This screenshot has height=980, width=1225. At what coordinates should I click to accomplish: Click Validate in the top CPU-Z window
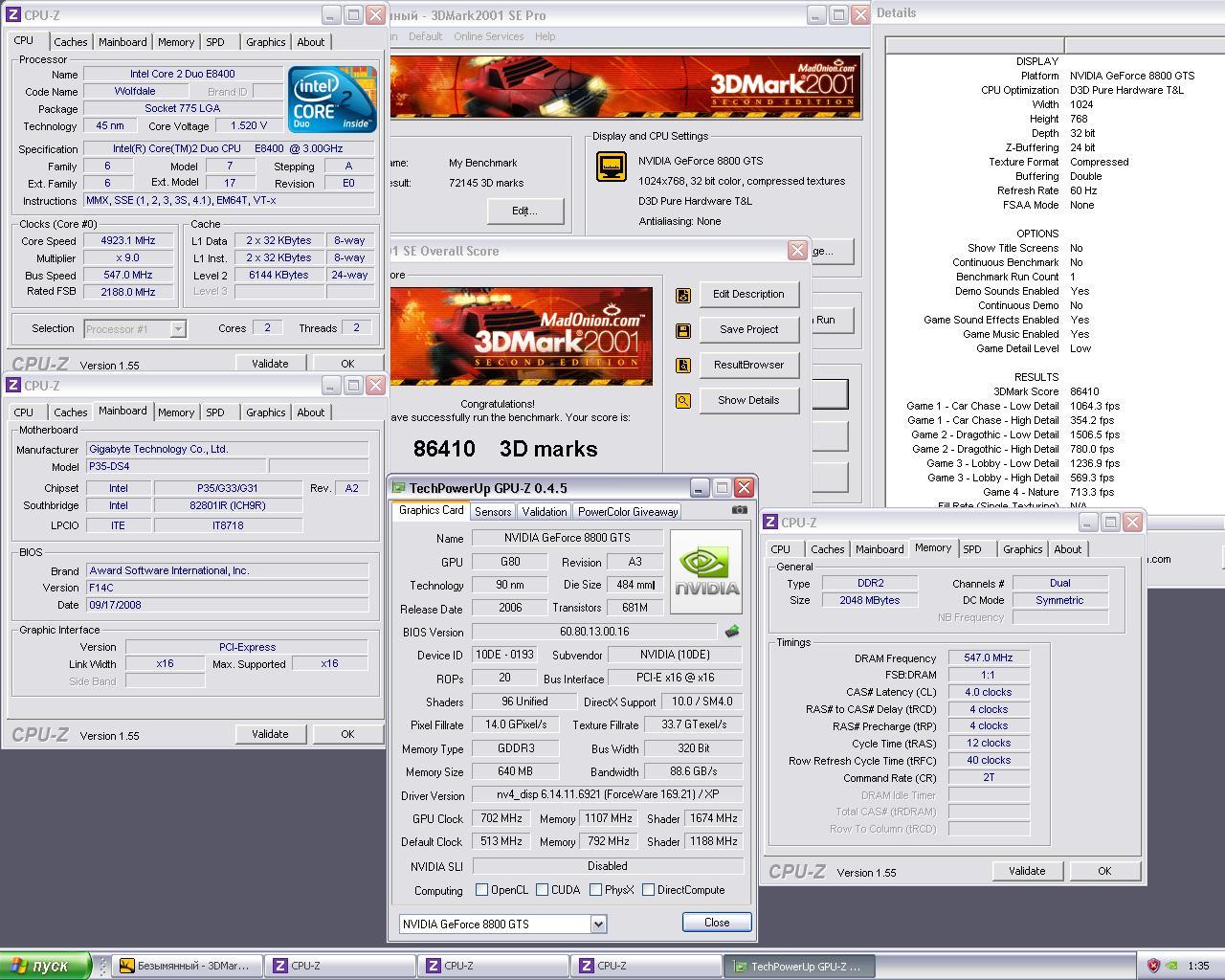pos(270,364)
